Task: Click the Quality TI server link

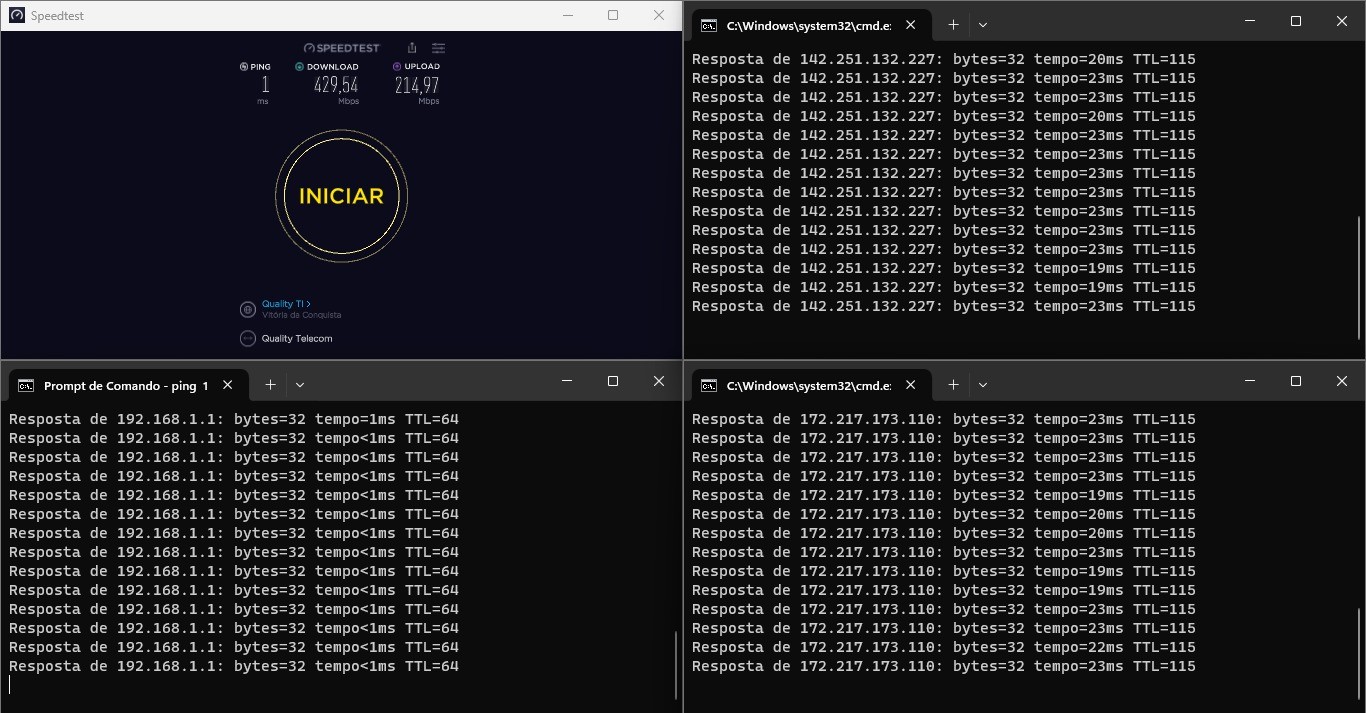Action: [286, 304]
